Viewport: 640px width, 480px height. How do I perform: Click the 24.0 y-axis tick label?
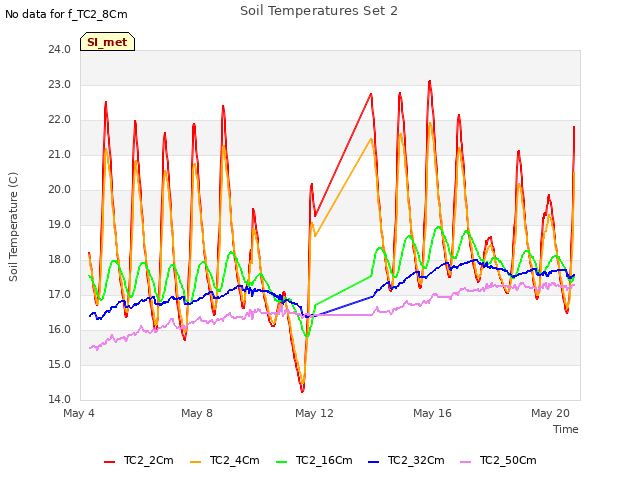[x=60, y=49]
